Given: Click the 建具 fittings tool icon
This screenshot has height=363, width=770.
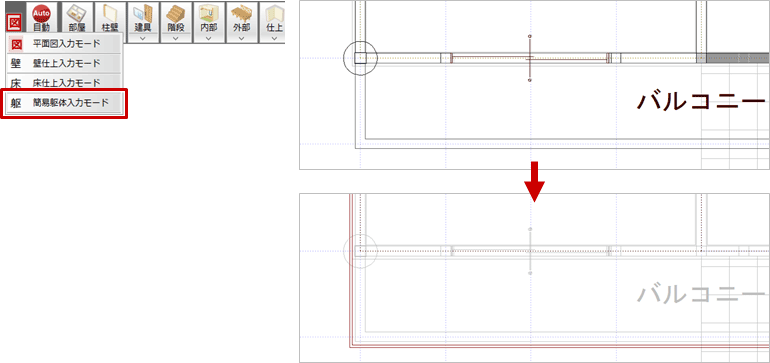Looking at the screenshot, I should [142, 17].
